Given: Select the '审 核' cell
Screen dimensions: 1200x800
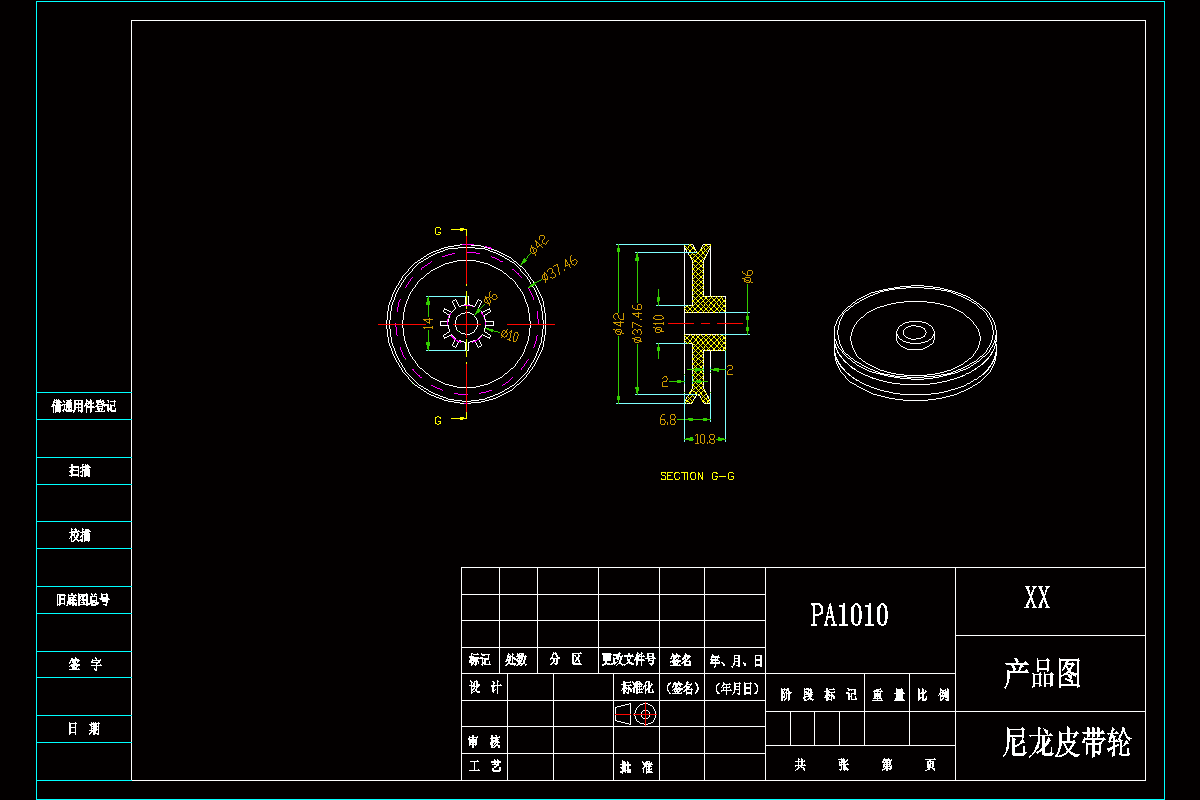Looking at the screenshot, I should (x=484, y=740).
